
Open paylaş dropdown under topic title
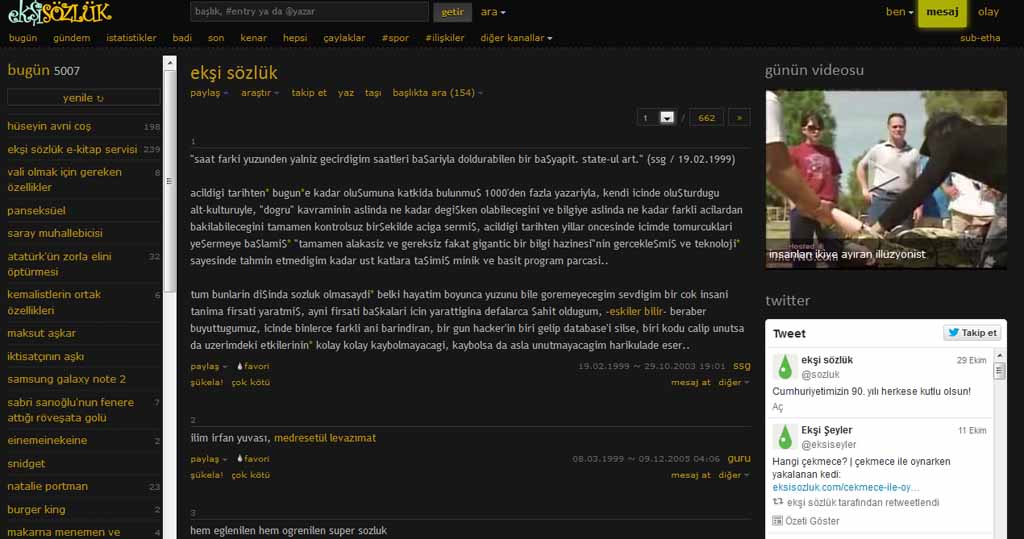pyautogui.click(x=209, y=93)
